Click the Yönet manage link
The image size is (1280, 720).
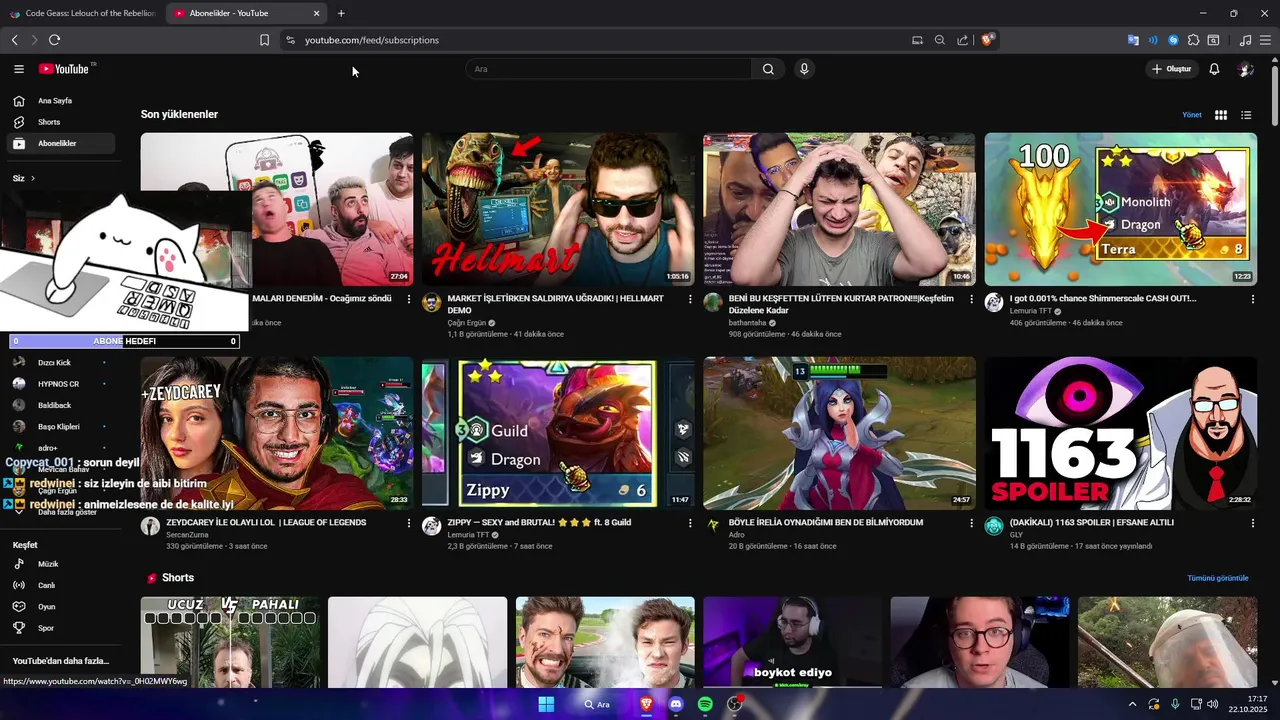(1192, 115)
